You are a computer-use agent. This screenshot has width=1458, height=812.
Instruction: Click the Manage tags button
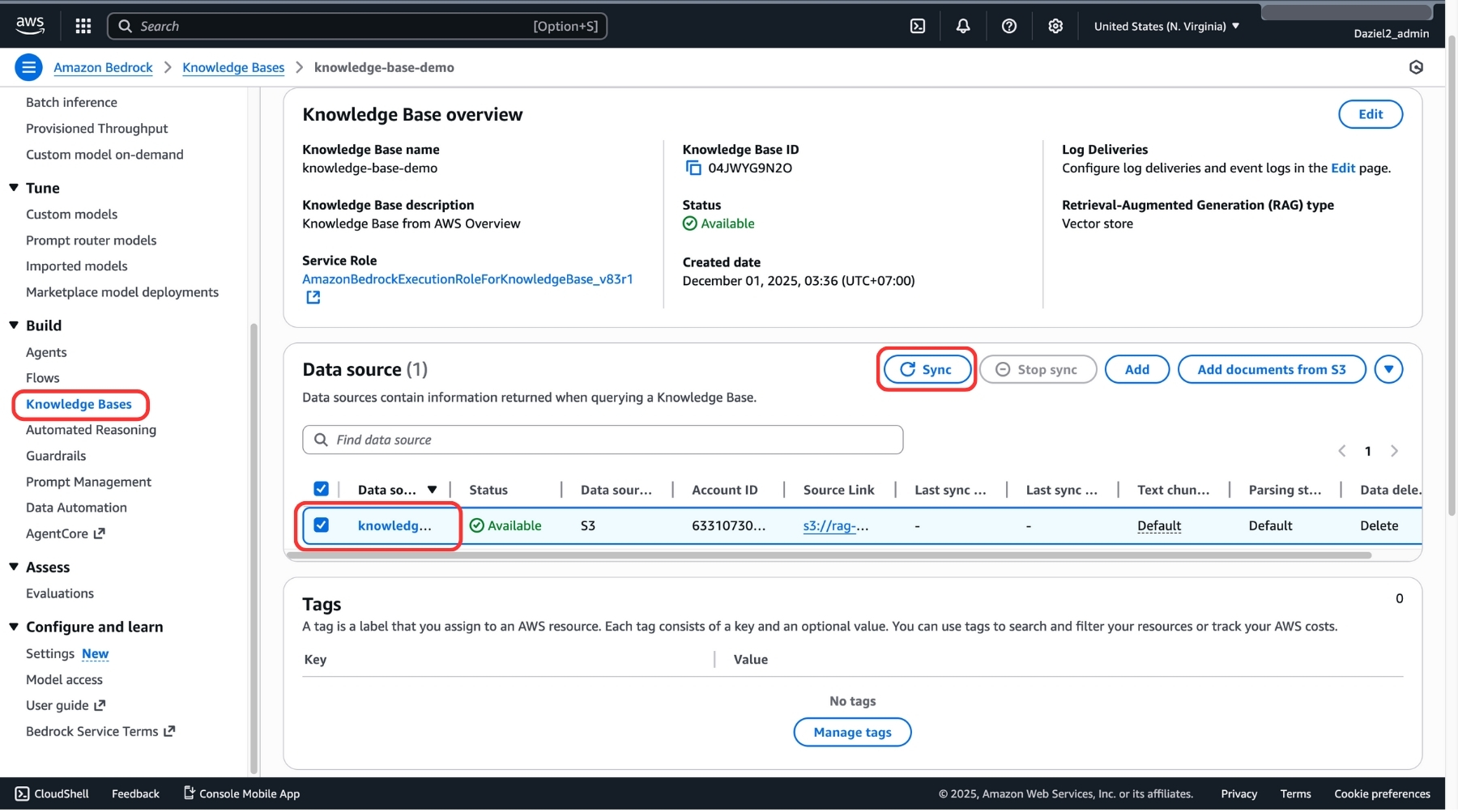(851, 732)
